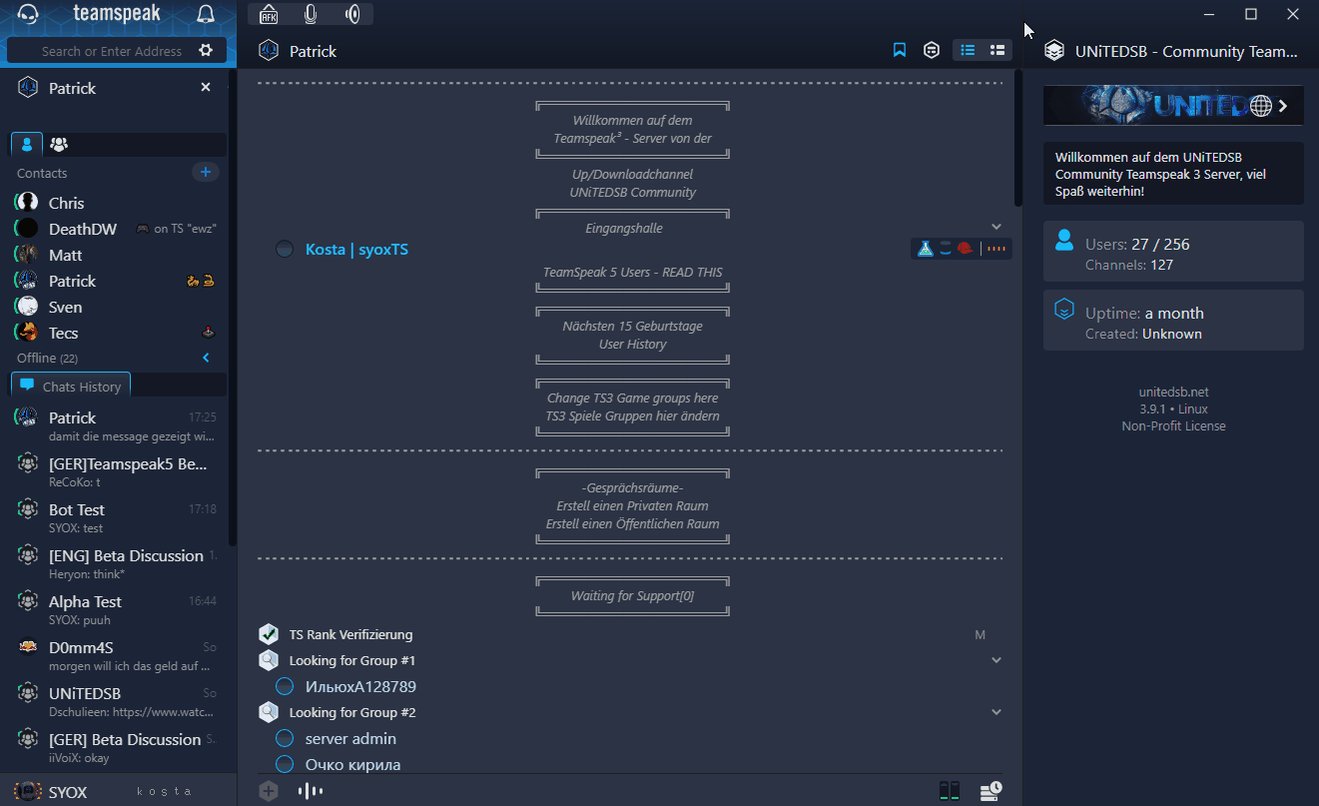
Task: Expand Kosta's channel chevron
Action: [x=996, y=226]
